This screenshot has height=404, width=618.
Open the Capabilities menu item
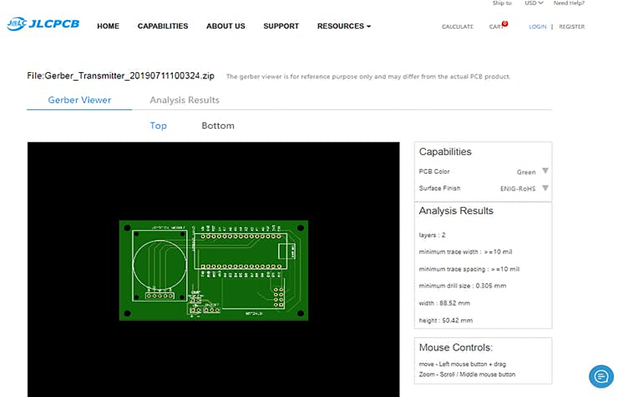[x=163, y=26]
